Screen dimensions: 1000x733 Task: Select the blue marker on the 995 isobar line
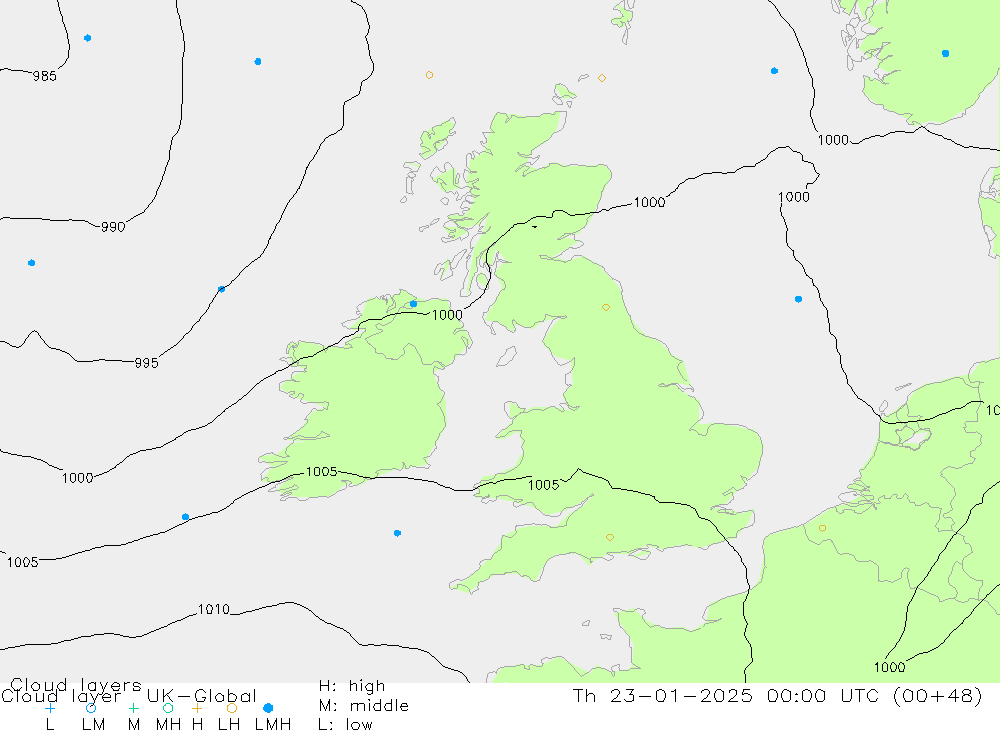coord(221,289)
